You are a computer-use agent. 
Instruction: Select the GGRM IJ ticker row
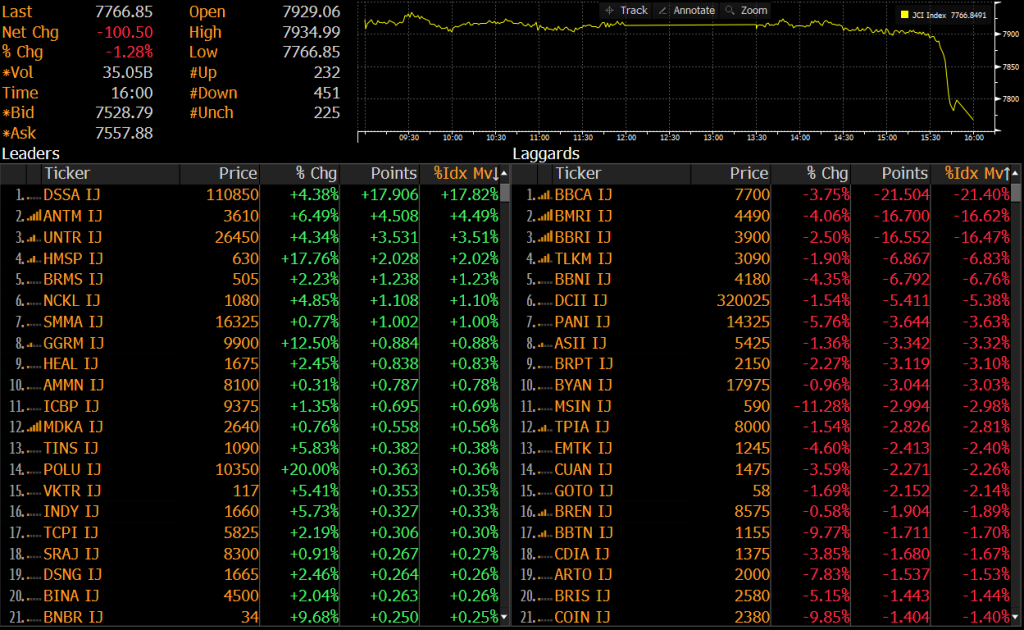[250, 343]
